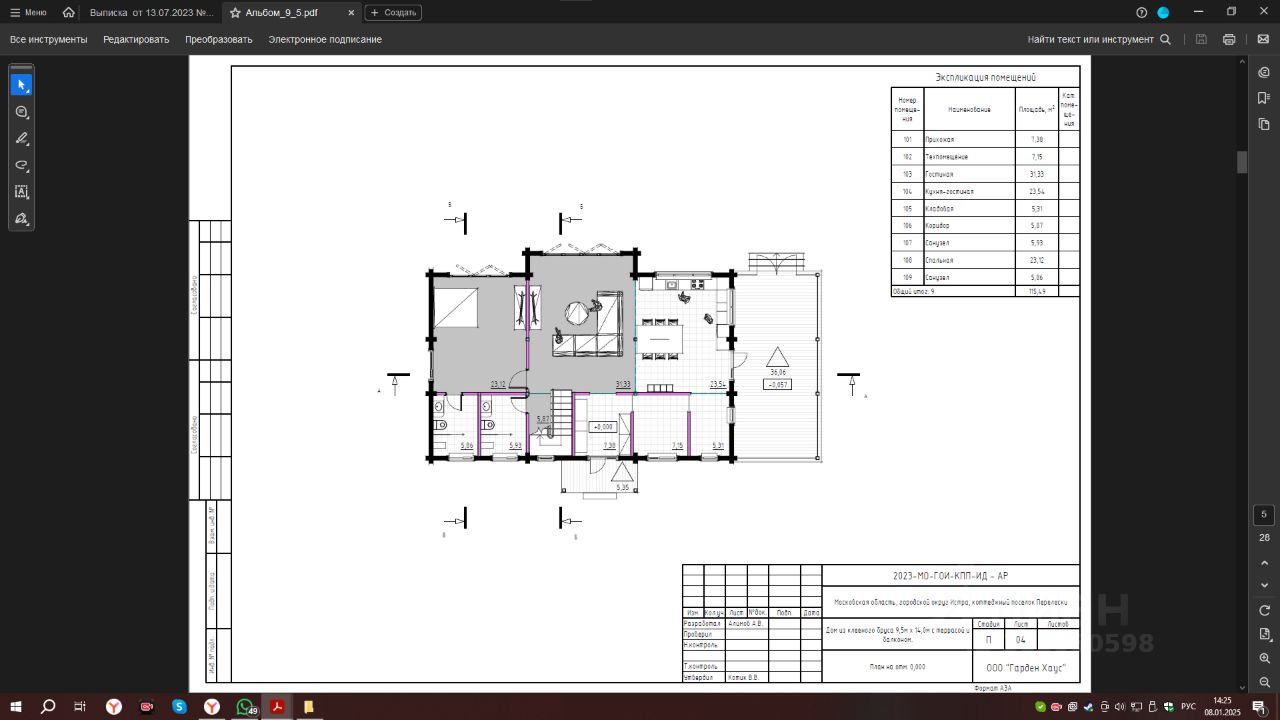Open the Меню hamburger menu
Screen dimensions: 1280x720
[x=28, y=13]
